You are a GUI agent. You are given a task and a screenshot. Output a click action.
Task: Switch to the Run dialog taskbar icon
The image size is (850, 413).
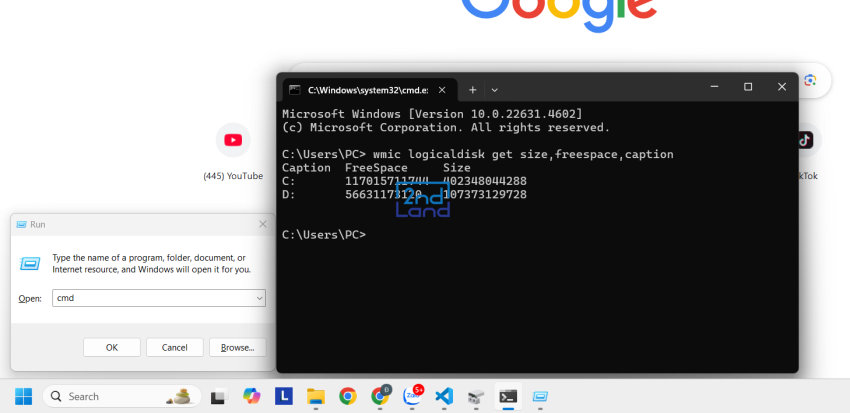tap(540, 396)
